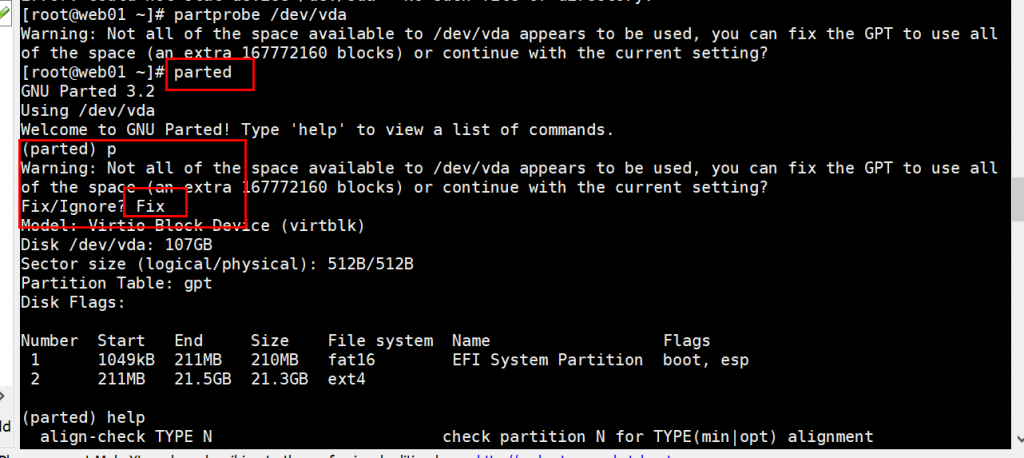Screen dimensions: 1024x458
Task: Click the "Start" column header
Action: (x=121, y=340)
